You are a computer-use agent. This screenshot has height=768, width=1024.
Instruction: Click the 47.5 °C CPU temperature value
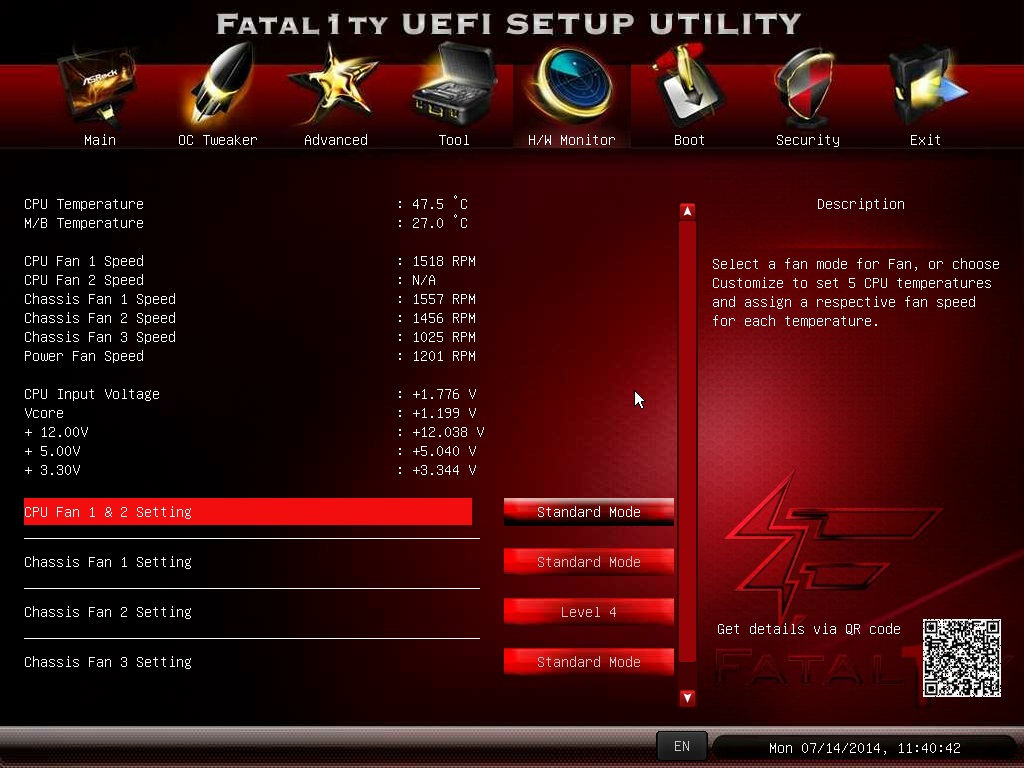click(440, 204)
